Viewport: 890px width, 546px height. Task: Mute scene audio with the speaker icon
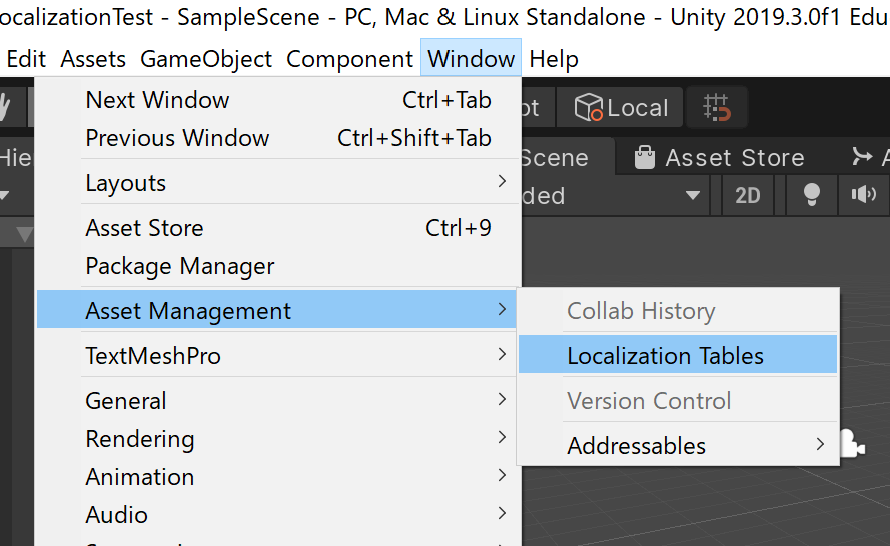pos(863,195)
